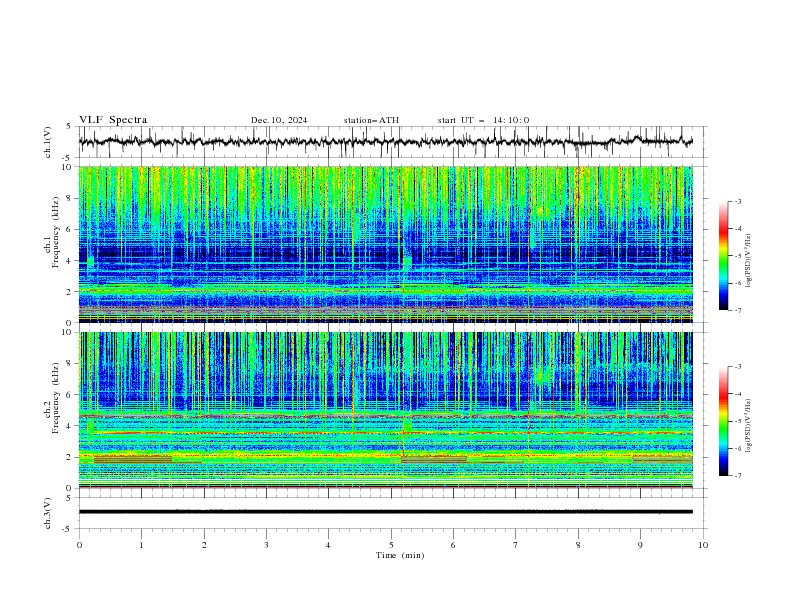Click the ch.2 PSD color scale bar

[x=723, y=421]
